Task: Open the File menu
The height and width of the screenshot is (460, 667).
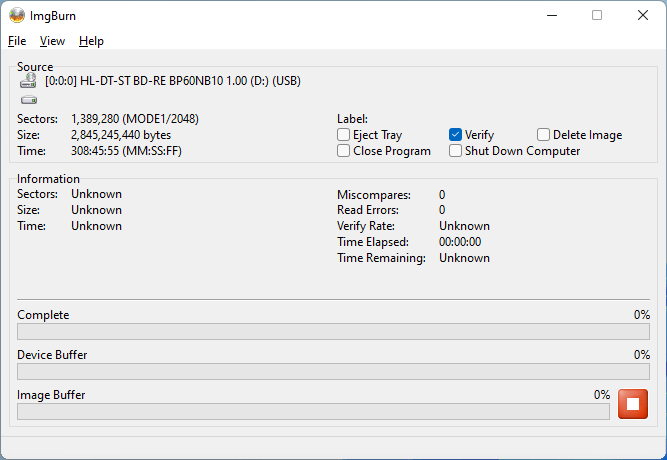Action: pyautogui.click(x=17, y=41)
